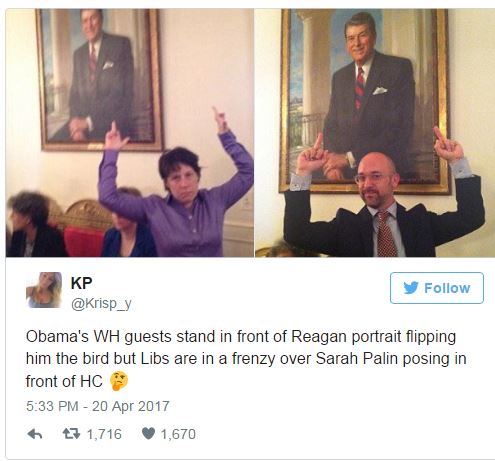Open KP's profile avatar picture
The width and height of the screenshot is (495, 461).
coord(44,290)
